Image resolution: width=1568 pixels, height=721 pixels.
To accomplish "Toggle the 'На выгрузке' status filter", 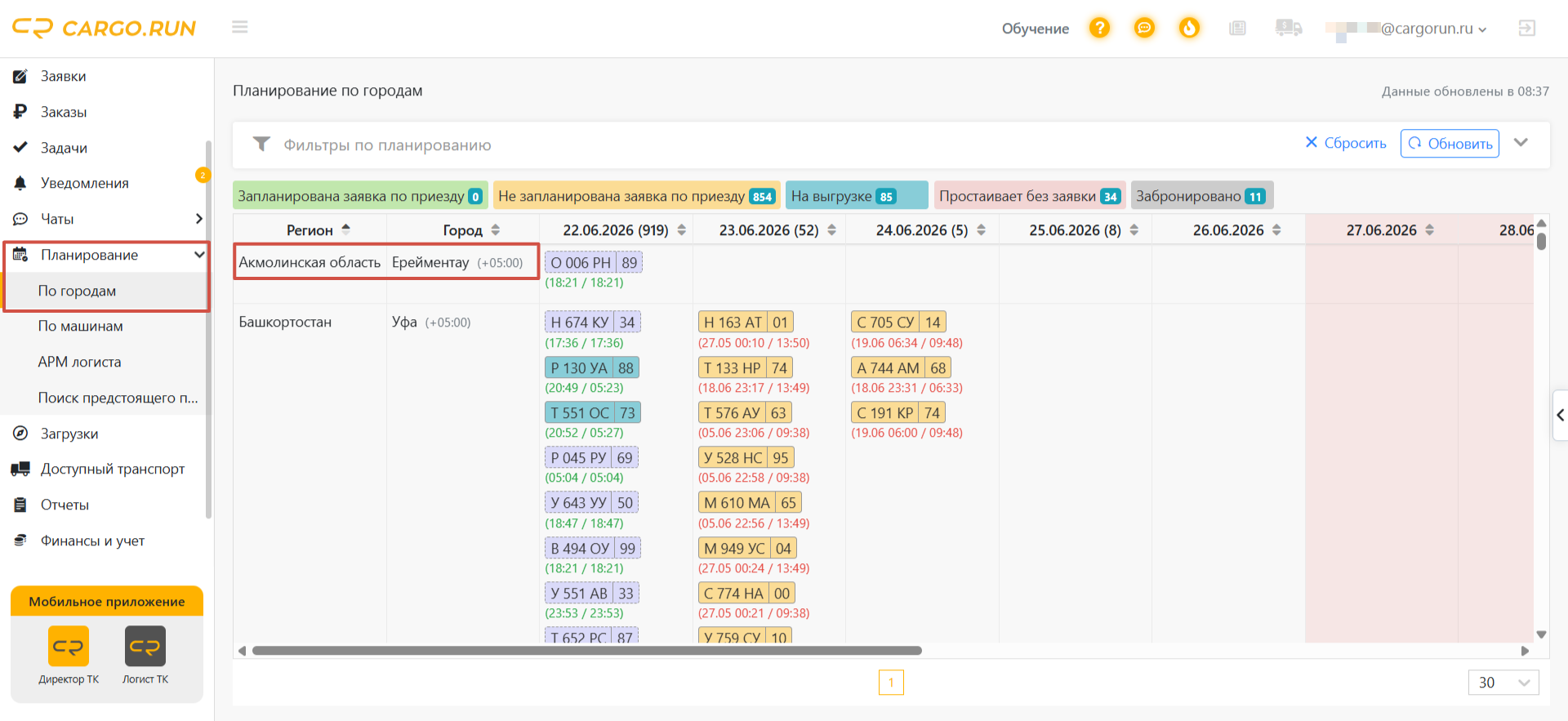I will [x=857, y=195].
